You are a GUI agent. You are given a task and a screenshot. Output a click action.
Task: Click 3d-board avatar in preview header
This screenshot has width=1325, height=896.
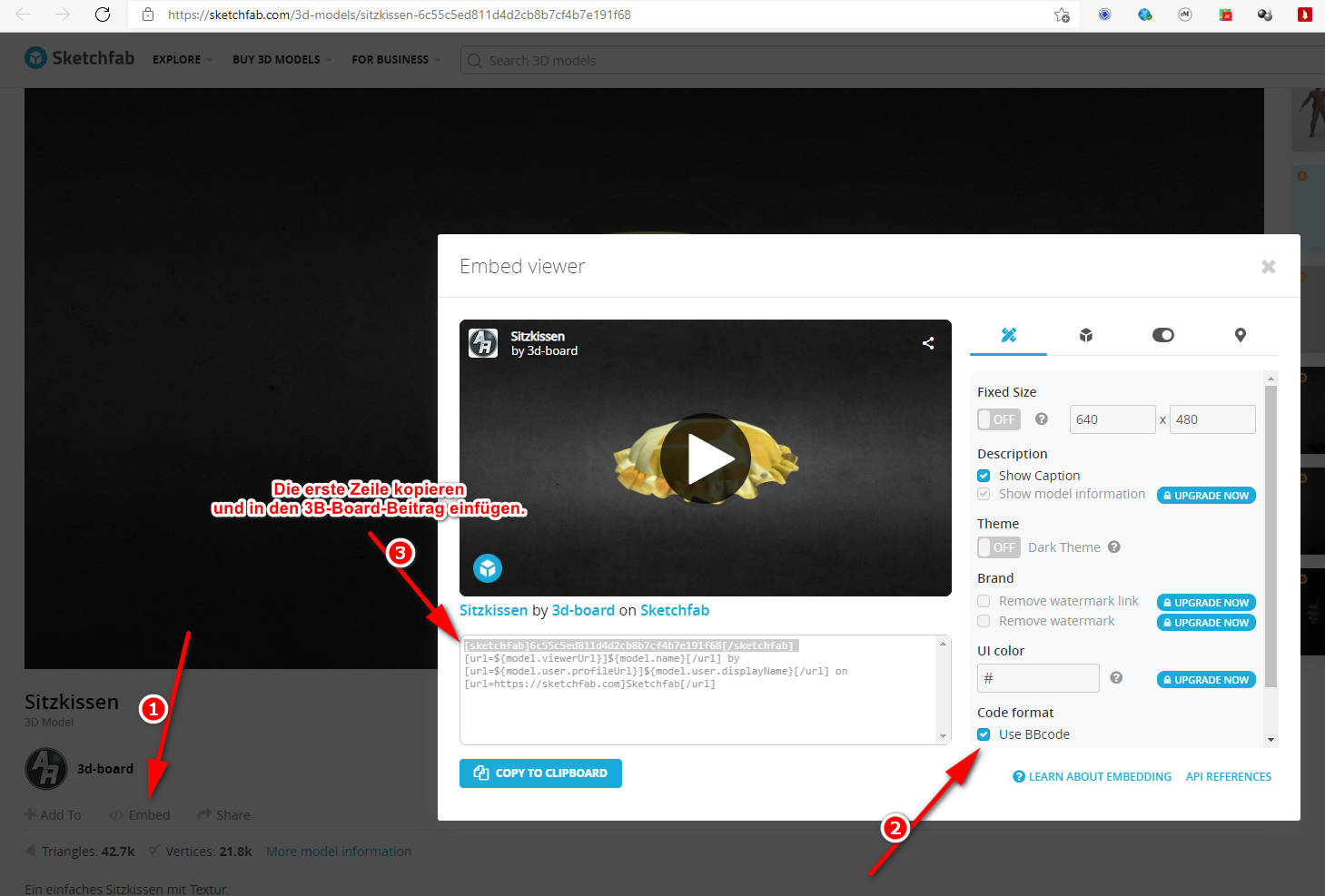click(x=483, y=343)
